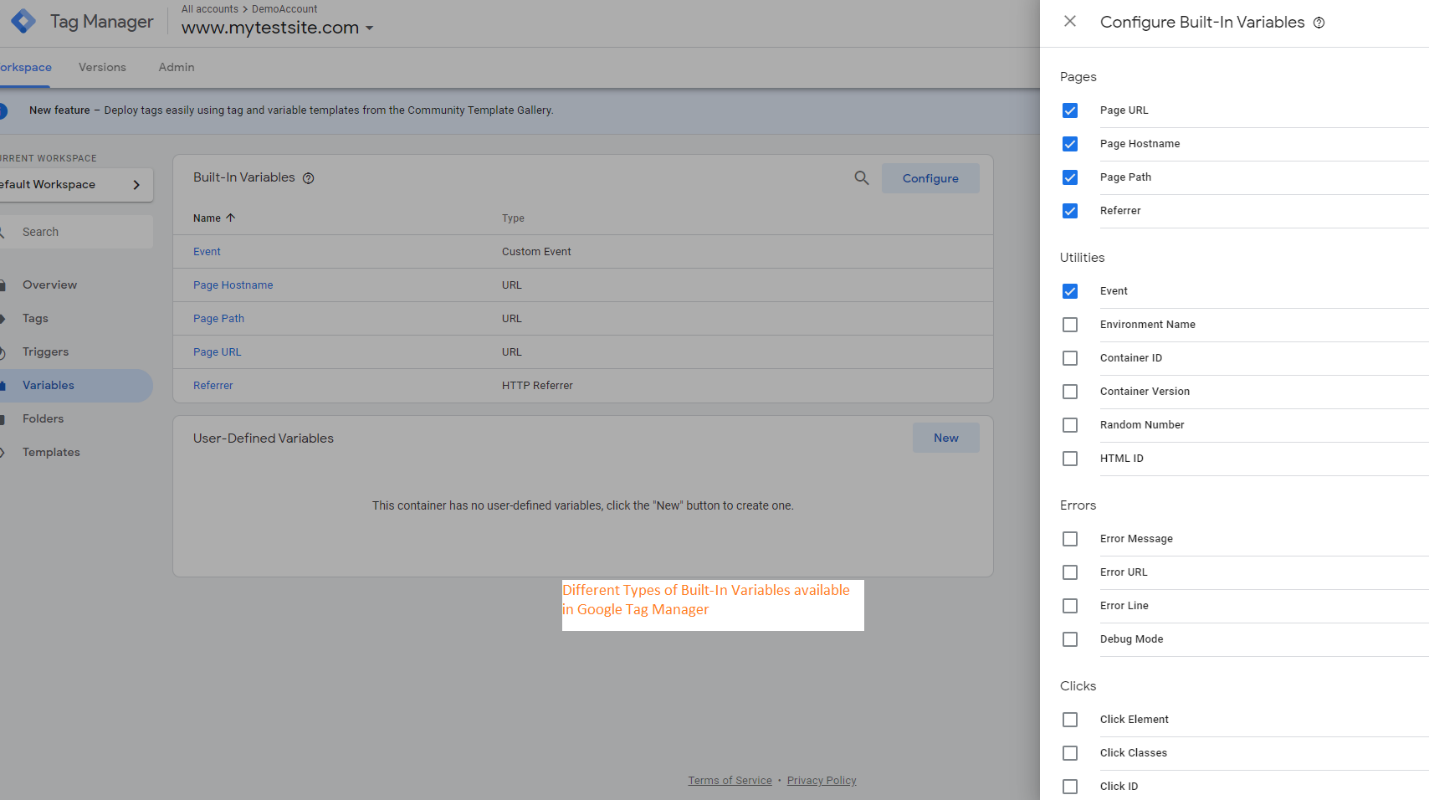Open Templates in the sidebar
Viewport: 1429px width, 800px height.
tap(51, 452)
